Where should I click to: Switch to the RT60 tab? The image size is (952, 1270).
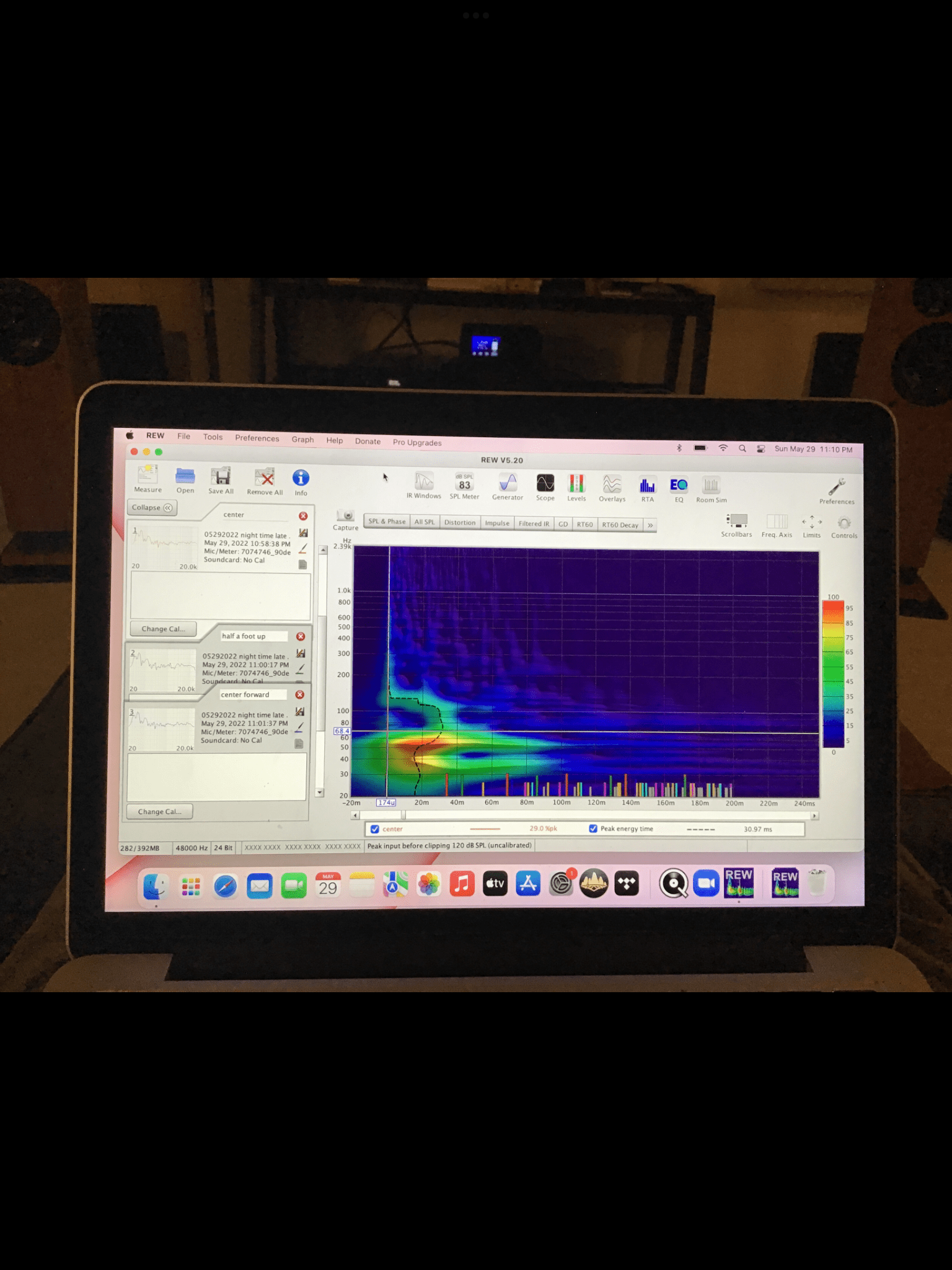(584, 524)
